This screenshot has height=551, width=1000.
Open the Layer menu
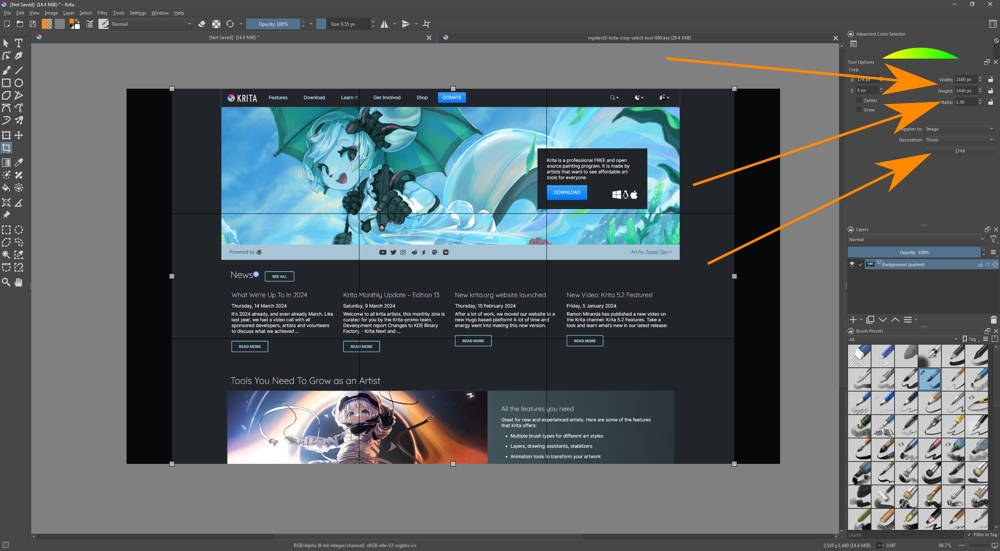pyautogui.click(x=68, y=13)
